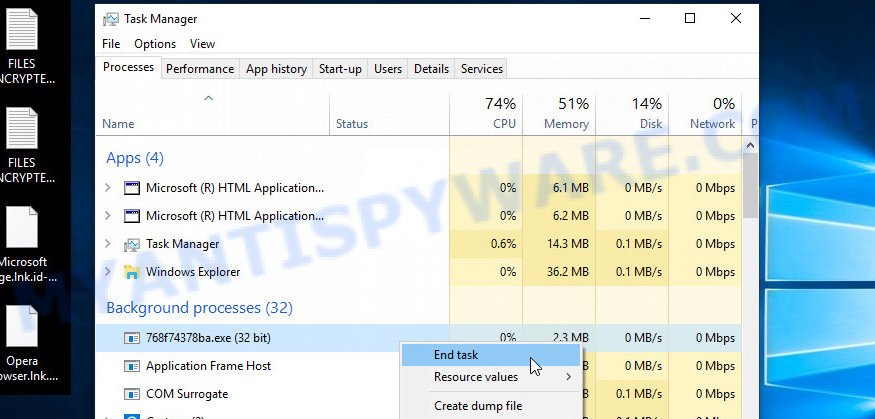
Task: Select top FILES ENCRYPTED desktop text file
Action: [22, 47]
